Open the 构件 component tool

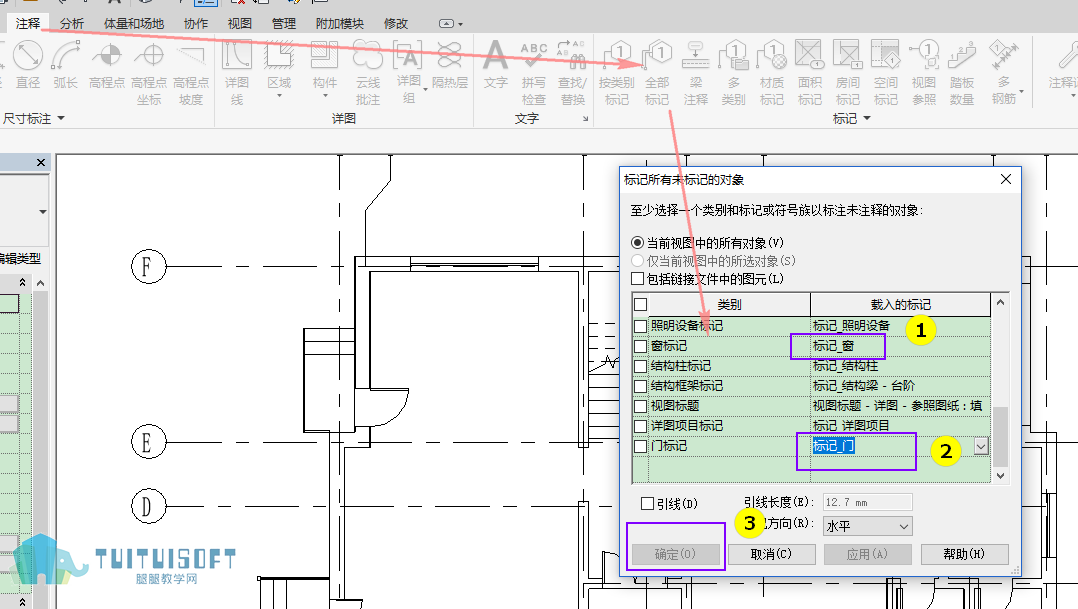tap(324, 69)
